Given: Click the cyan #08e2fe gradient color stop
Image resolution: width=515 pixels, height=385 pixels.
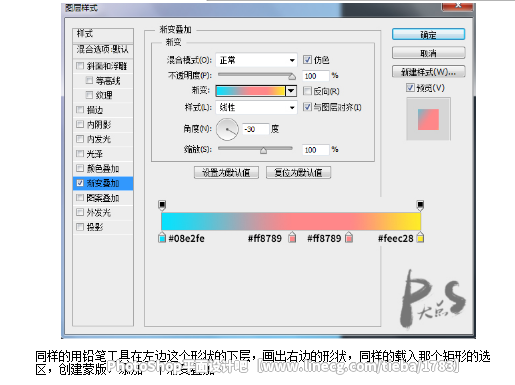Looking at the screenshot, I should tap(162, 237).
